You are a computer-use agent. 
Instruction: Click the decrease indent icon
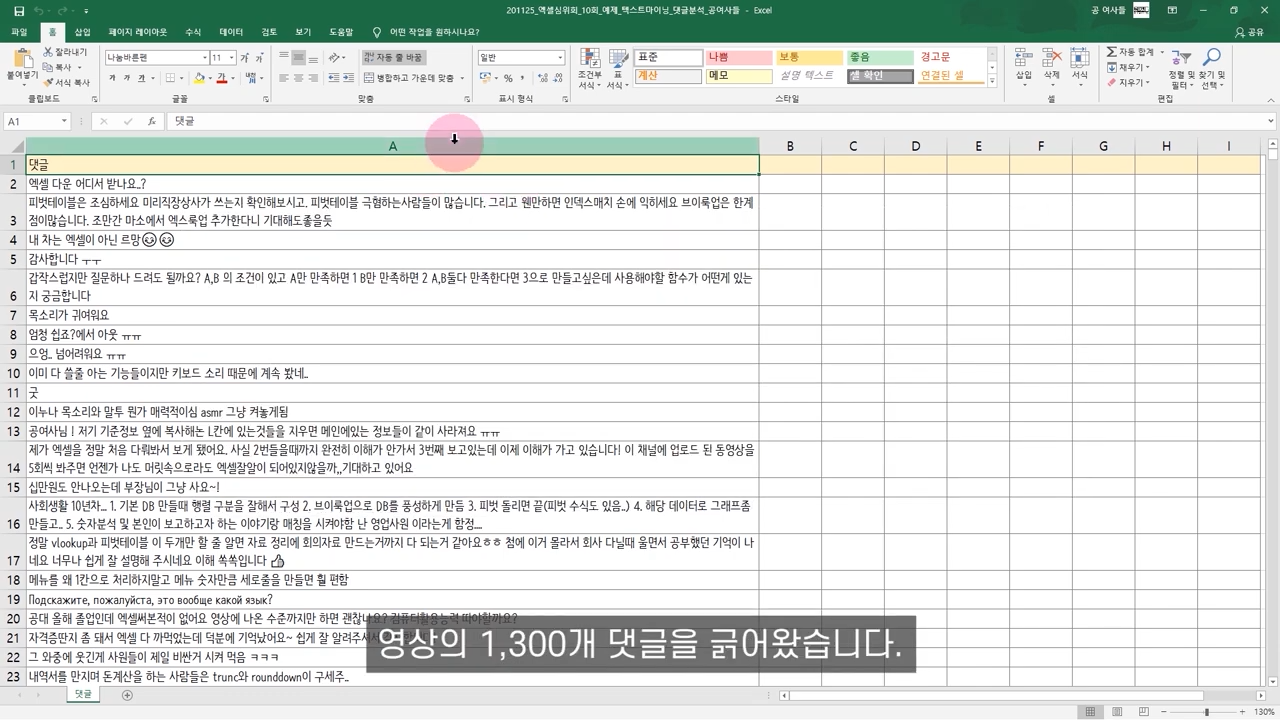click(332, 78)
